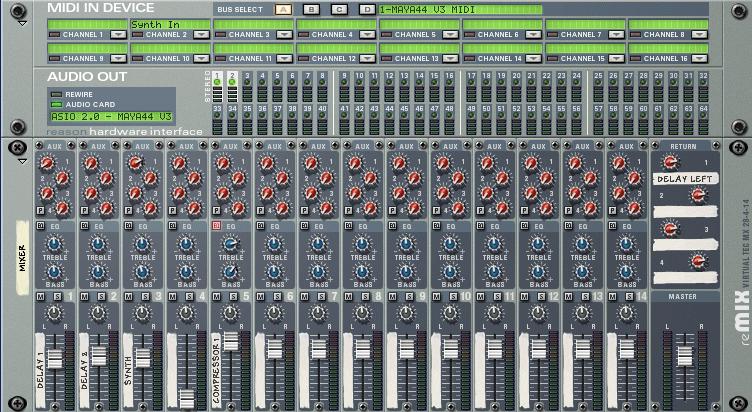Collapse the reMIX mixer device
This screenshot has width=752, height=412.
pyautogui.click(x=22, y=161)
